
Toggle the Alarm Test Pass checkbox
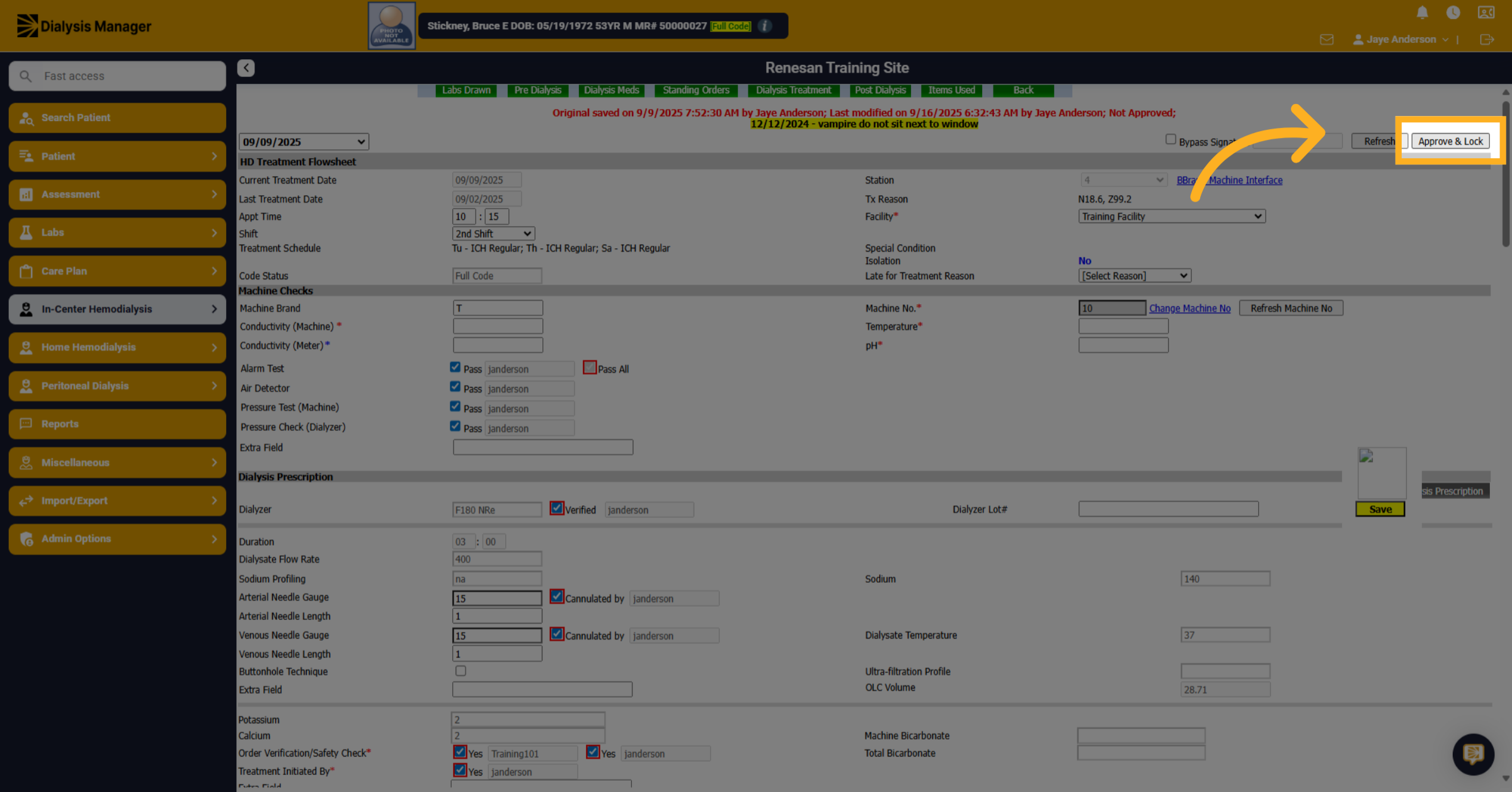coord(455,367)
